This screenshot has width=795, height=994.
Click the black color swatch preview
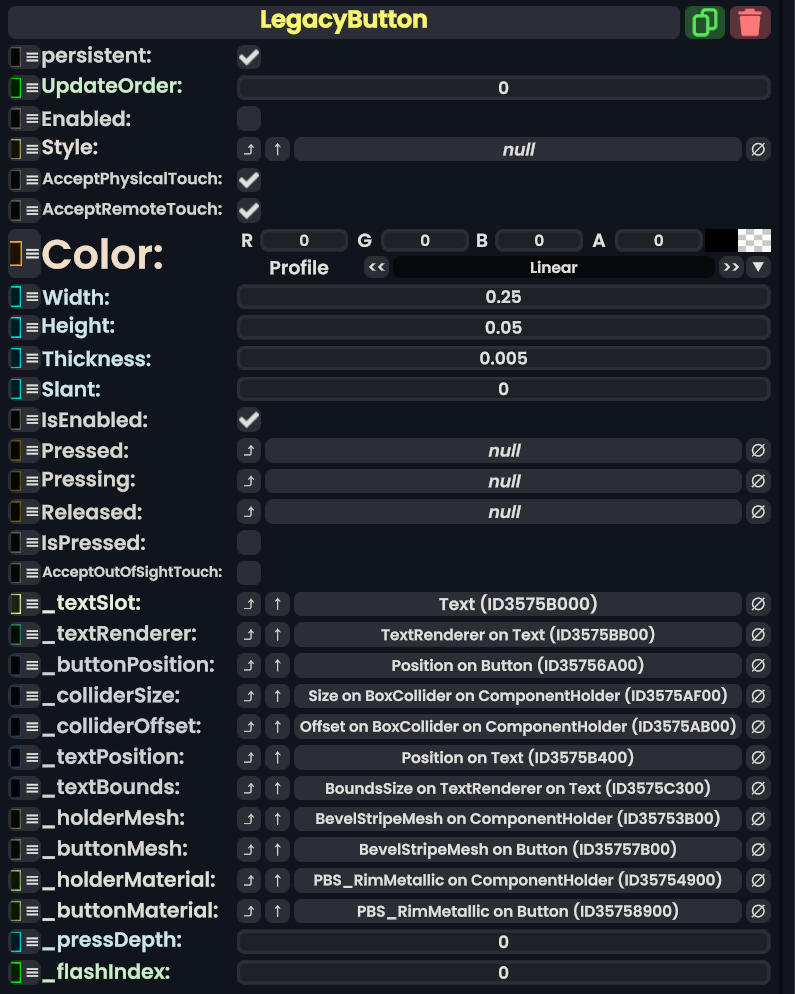tap(720, 240)
